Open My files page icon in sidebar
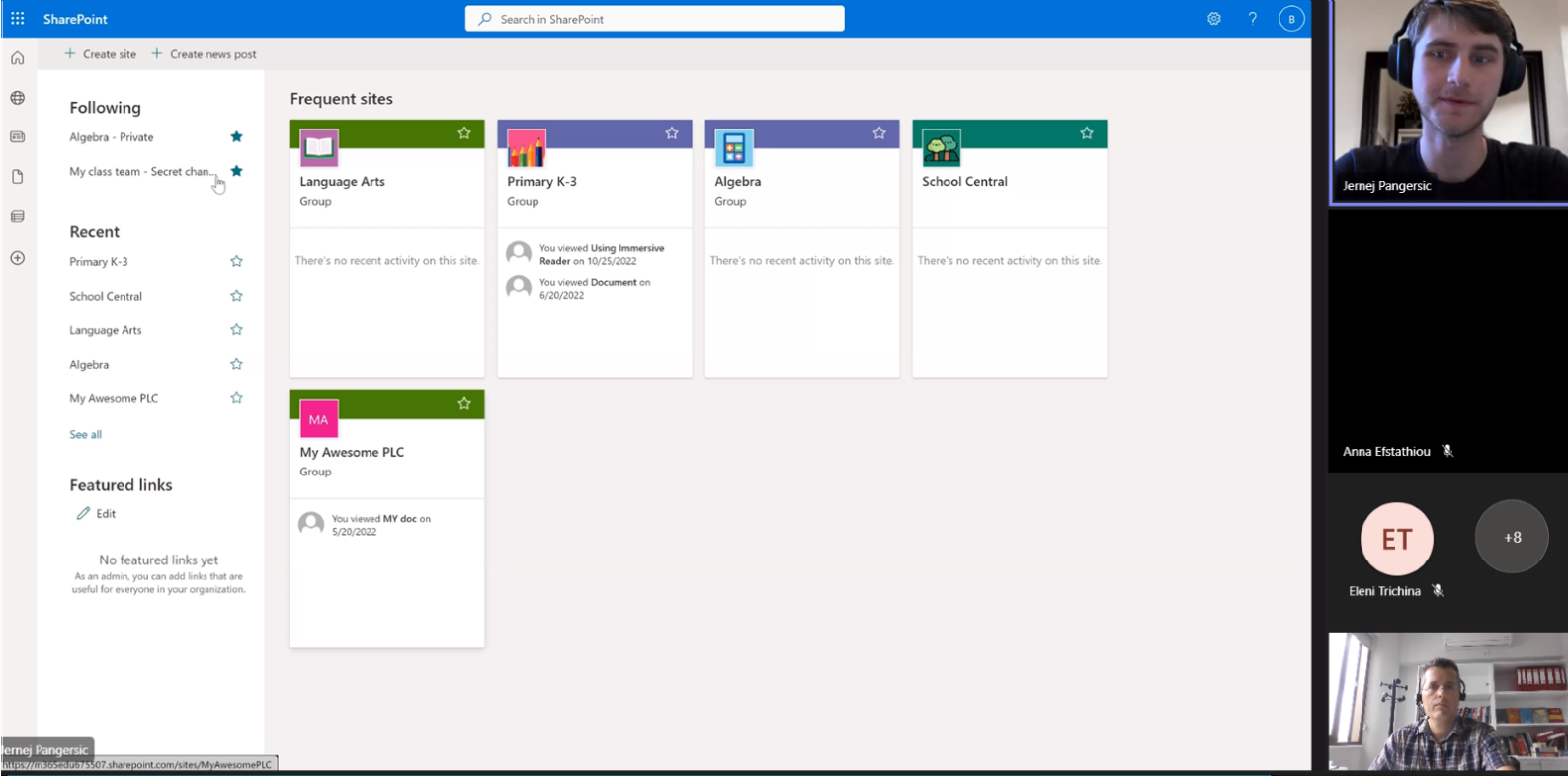Viewport: 1568px width, 776px height. [18, 177]
